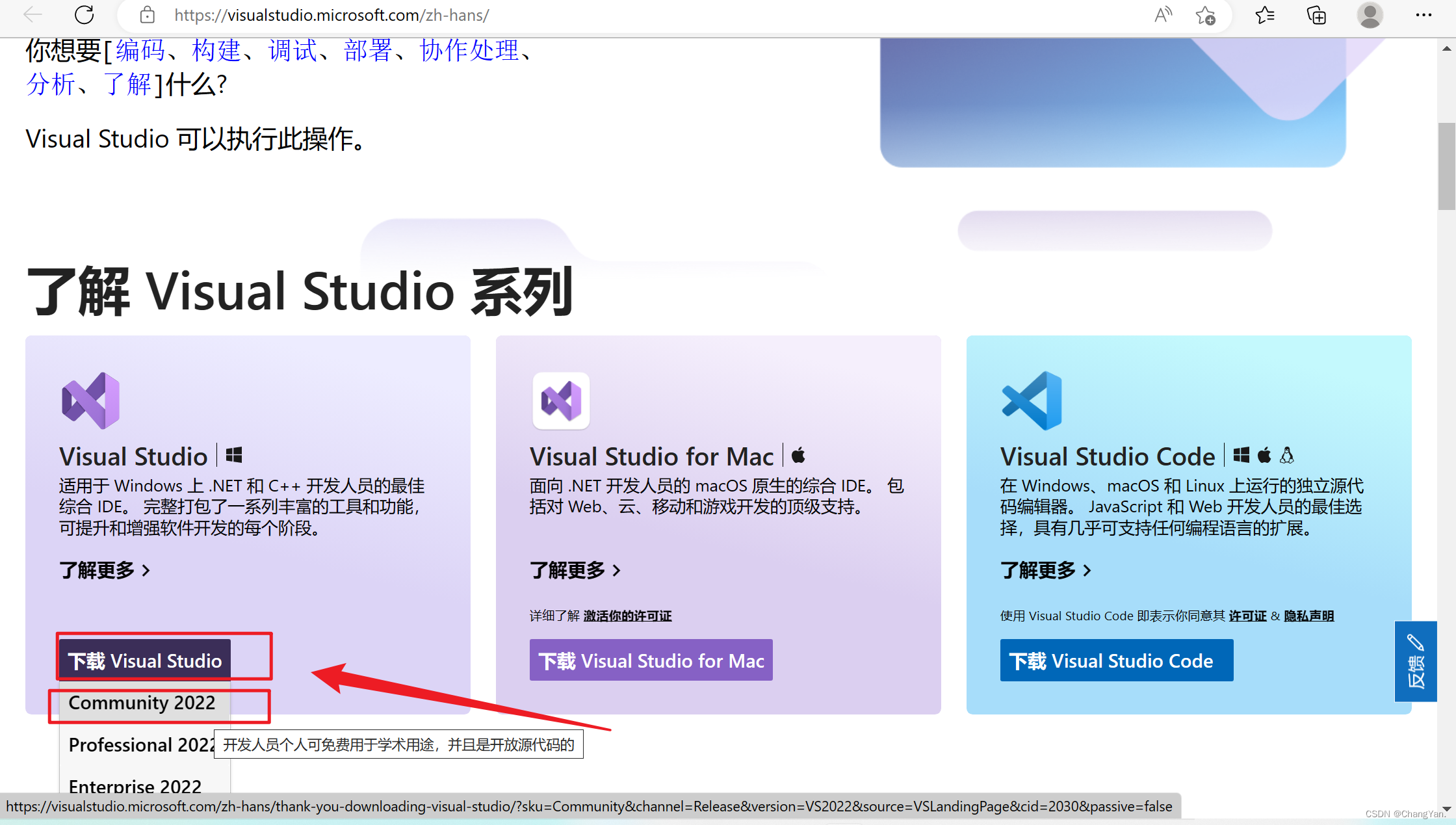Open the Collections icon
This screenshot has height=825, width=1456.
pos(1316,14)
